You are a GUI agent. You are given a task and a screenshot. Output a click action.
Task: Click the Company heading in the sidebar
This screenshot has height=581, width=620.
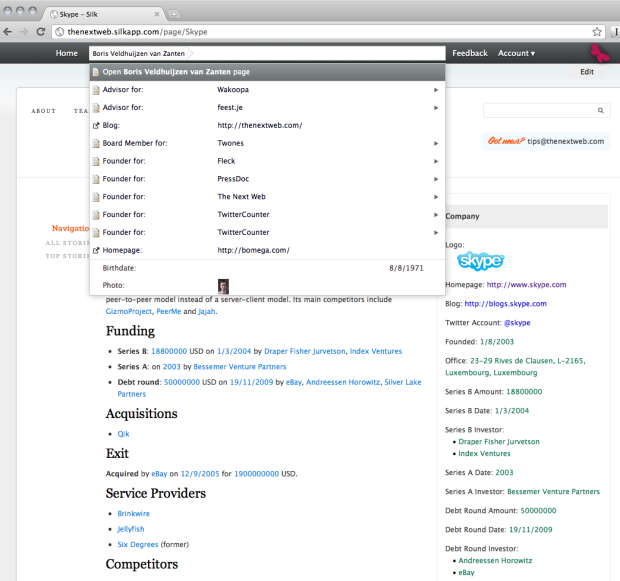click(462, 216)
